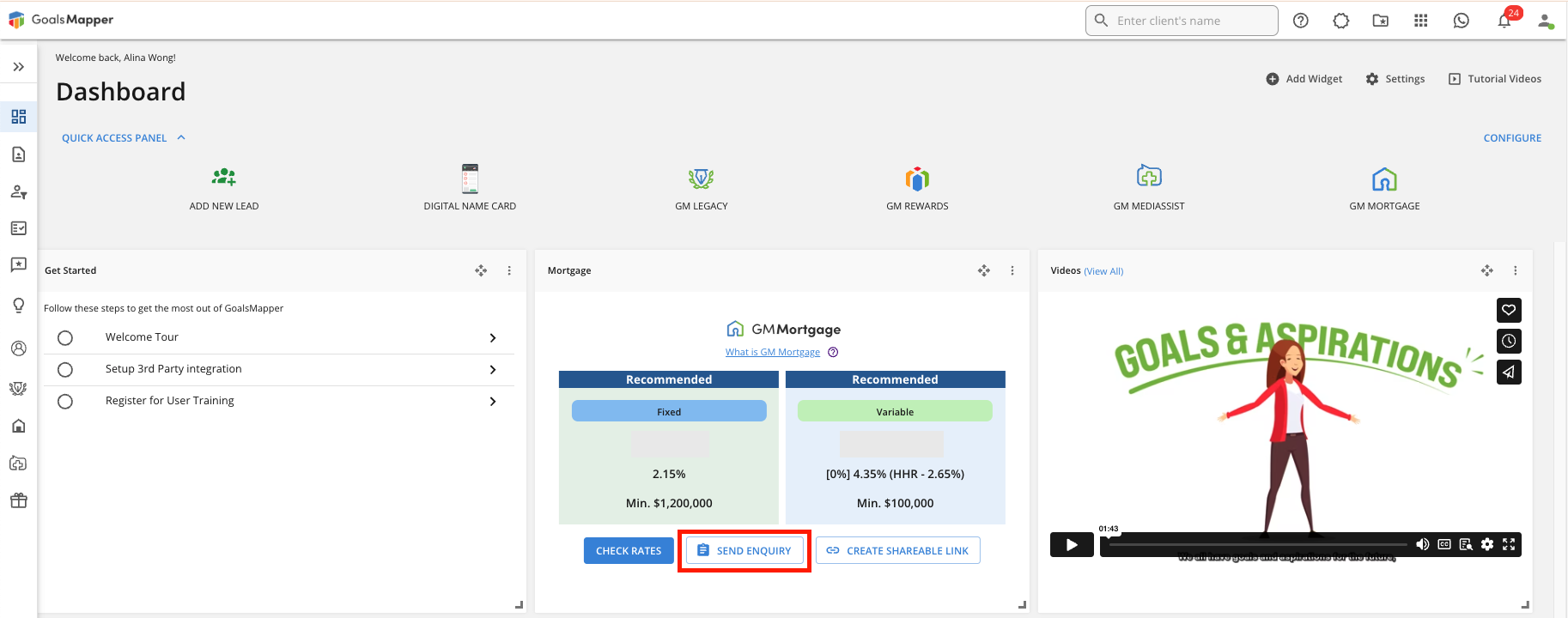Select Fixed rate tab
The width and height of the screenshot is (1568, 618).
(x=669, y=412)
